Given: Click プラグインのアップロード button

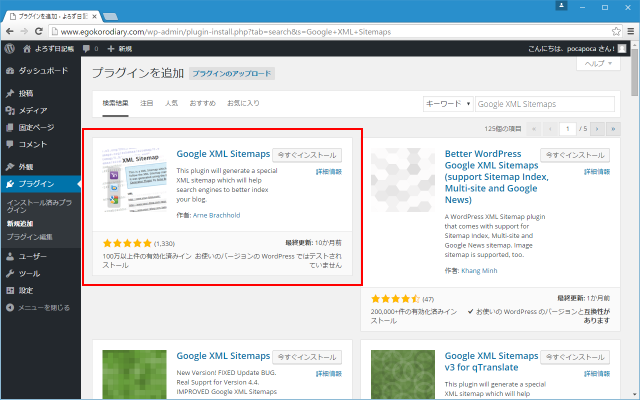Looking at the screenshot, I should [232, 73].
